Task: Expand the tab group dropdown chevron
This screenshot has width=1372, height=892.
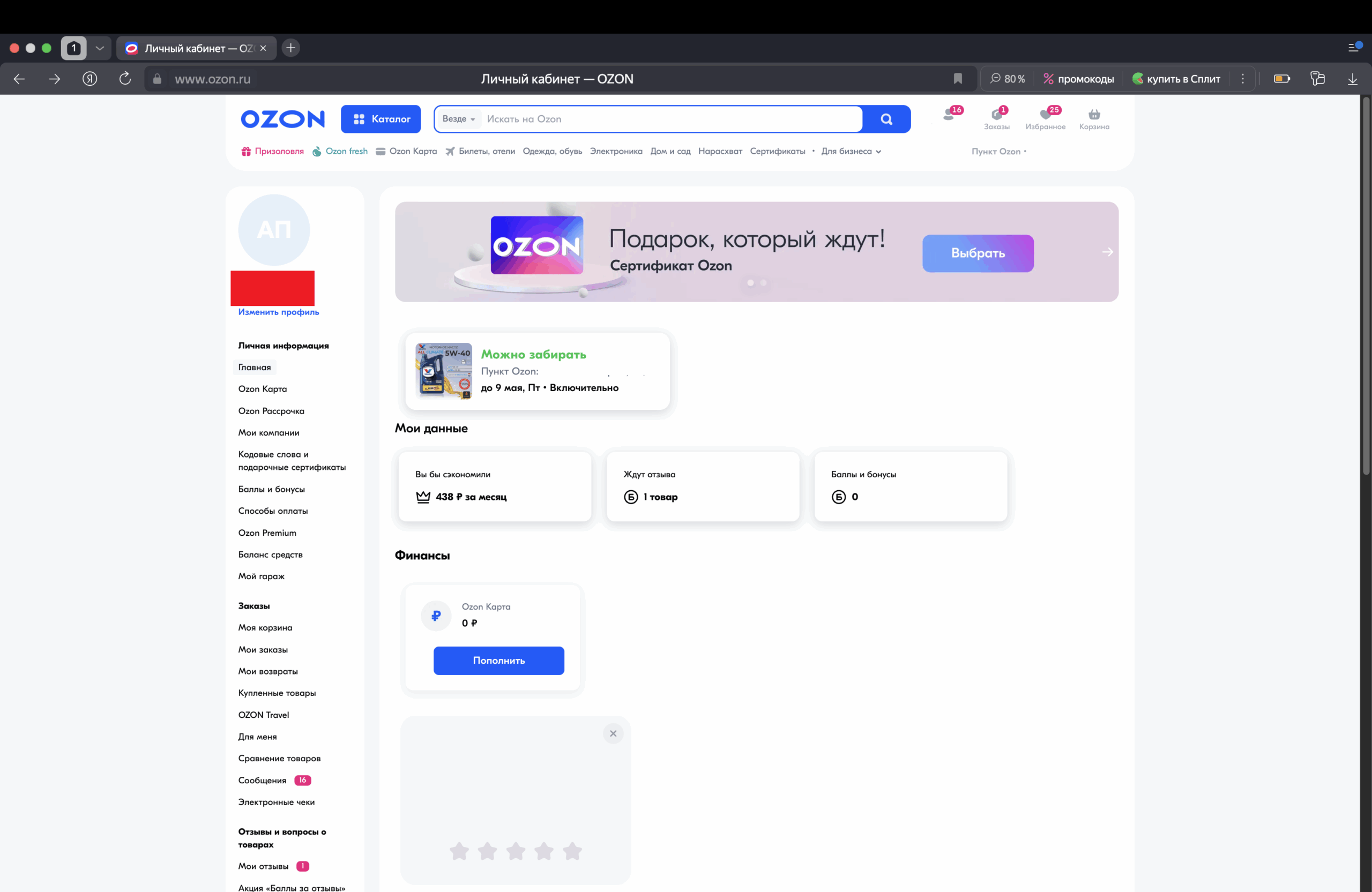Action: [x=100, y=48]
